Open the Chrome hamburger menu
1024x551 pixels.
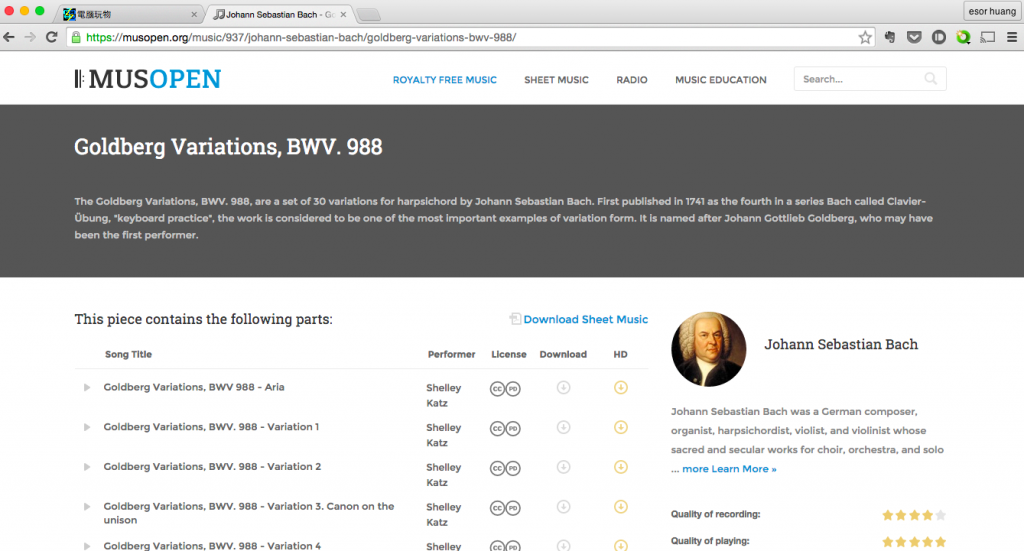point(1012,37)
